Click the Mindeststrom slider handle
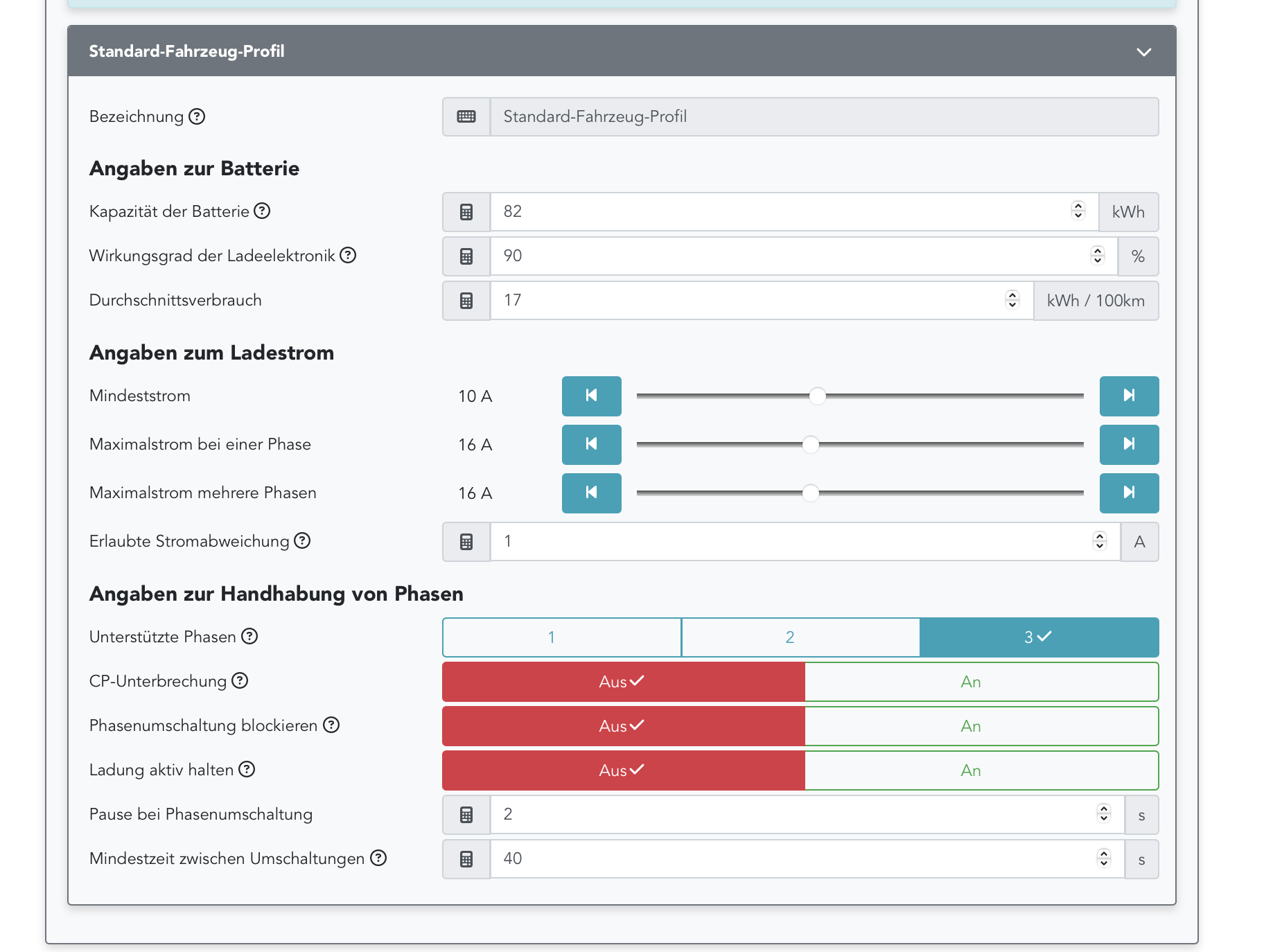Viewport: 1282px width, 952px height. click(818, 396)
